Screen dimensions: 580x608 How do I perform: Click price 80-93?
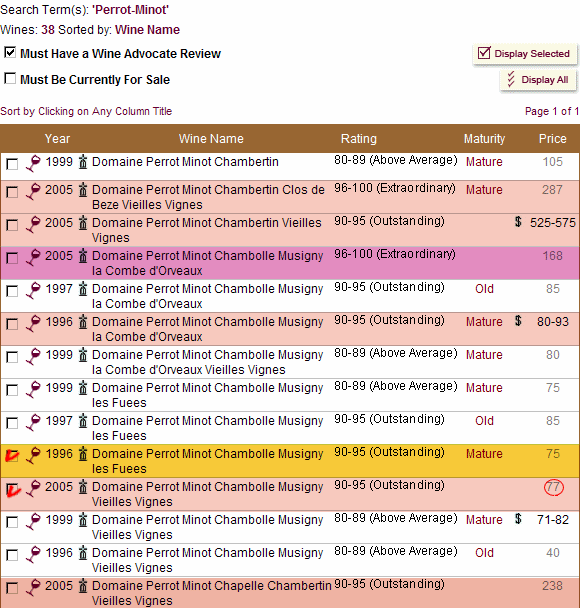(x=553, y=321)
